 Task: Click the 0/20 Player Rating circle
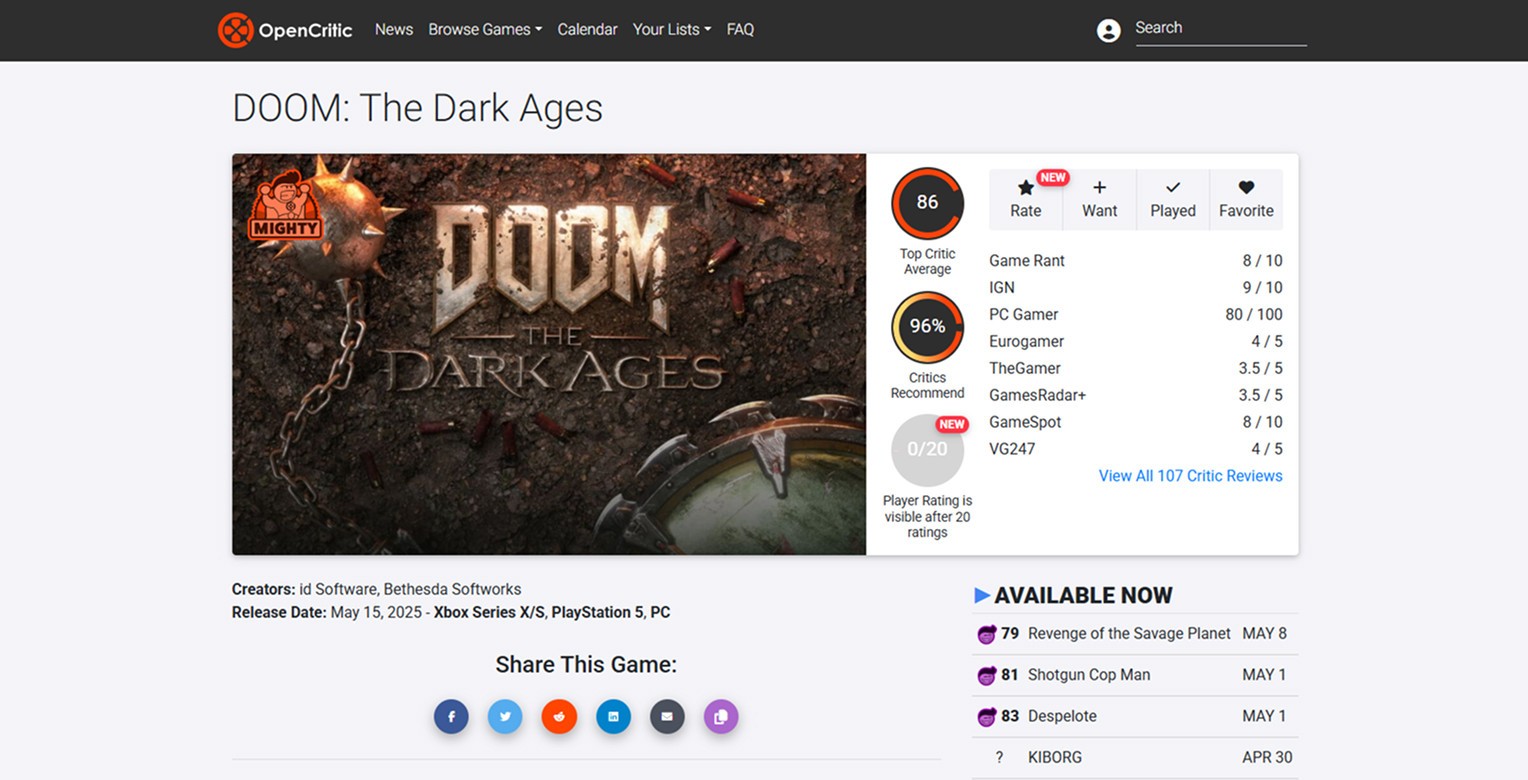[x=927, y=450]
